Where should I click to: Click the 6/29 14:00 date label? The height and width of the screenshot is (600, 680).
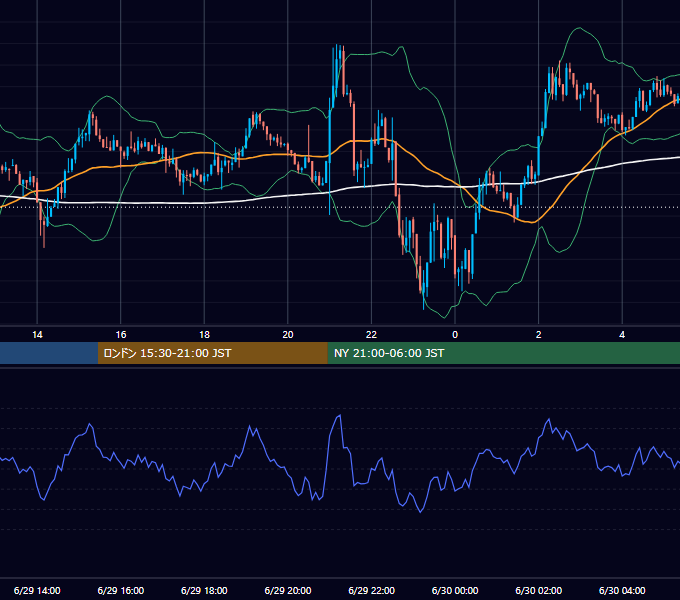(x=37, y=590)
